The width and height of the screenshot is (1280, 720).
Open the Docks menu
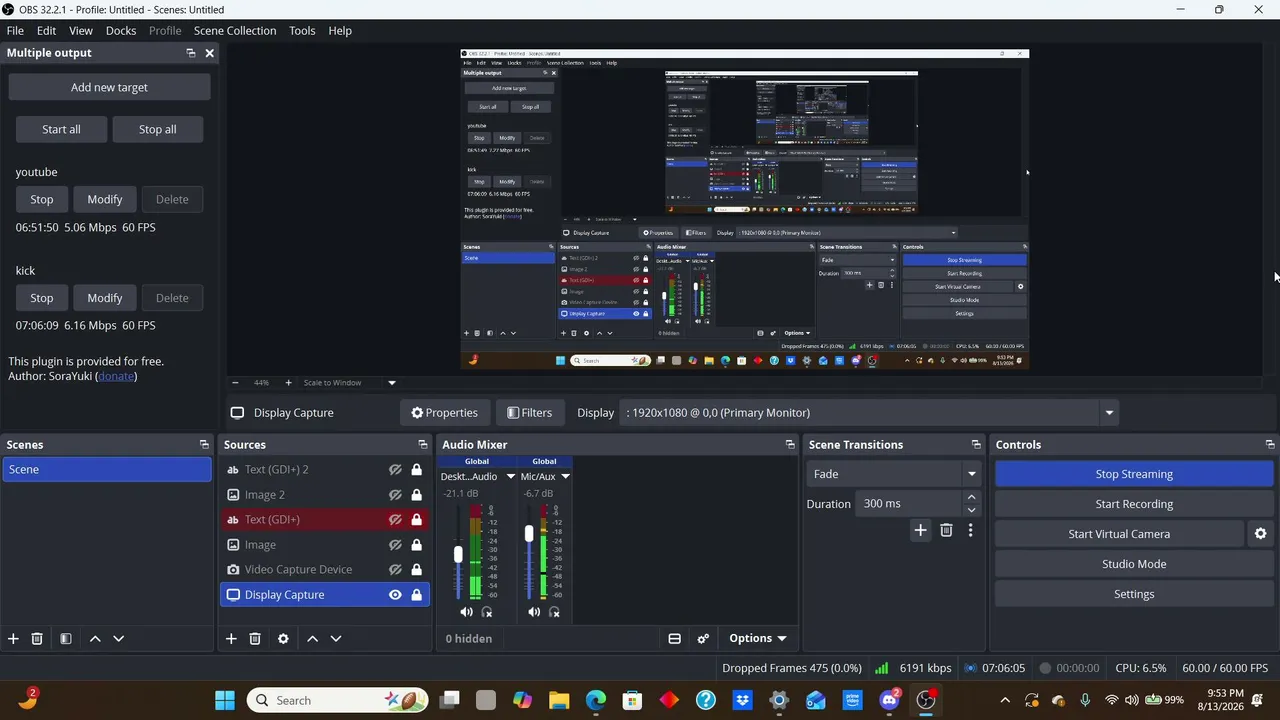click(x=121, y=31)
